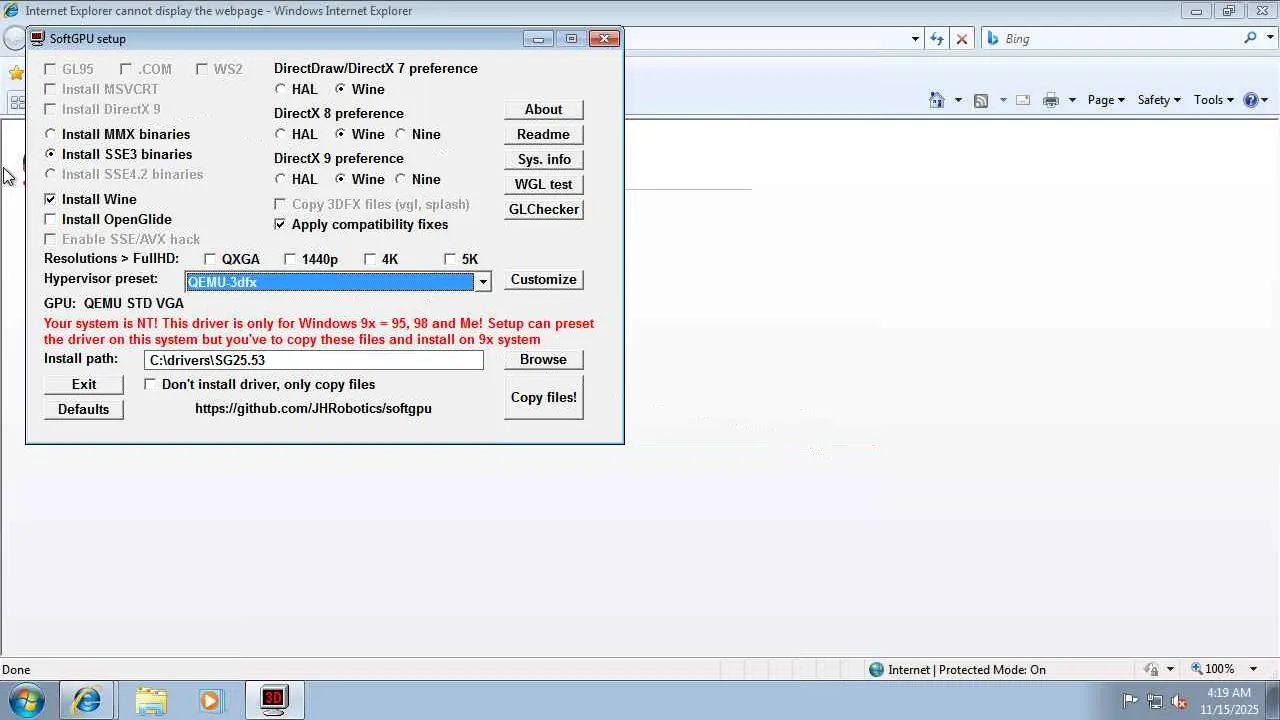
Task: Open the Hypervisor preset dropdown
Action: click(x=483, y=282)
